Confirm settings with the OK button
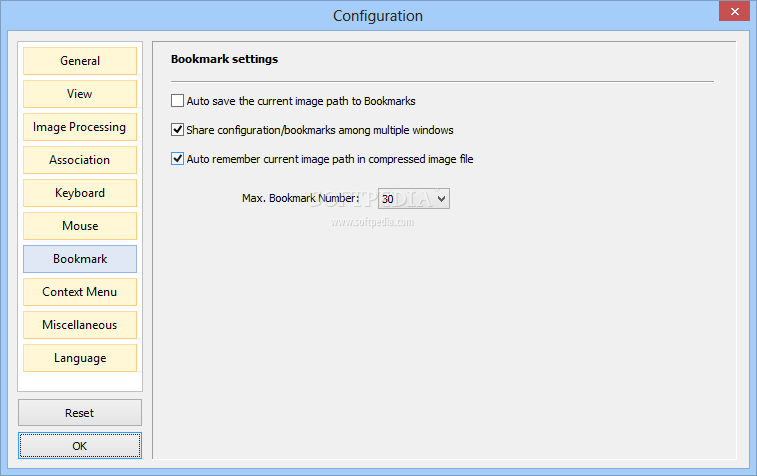Image resolution: width=757 pixels, height=476 pixels. [x=80, y=446]
